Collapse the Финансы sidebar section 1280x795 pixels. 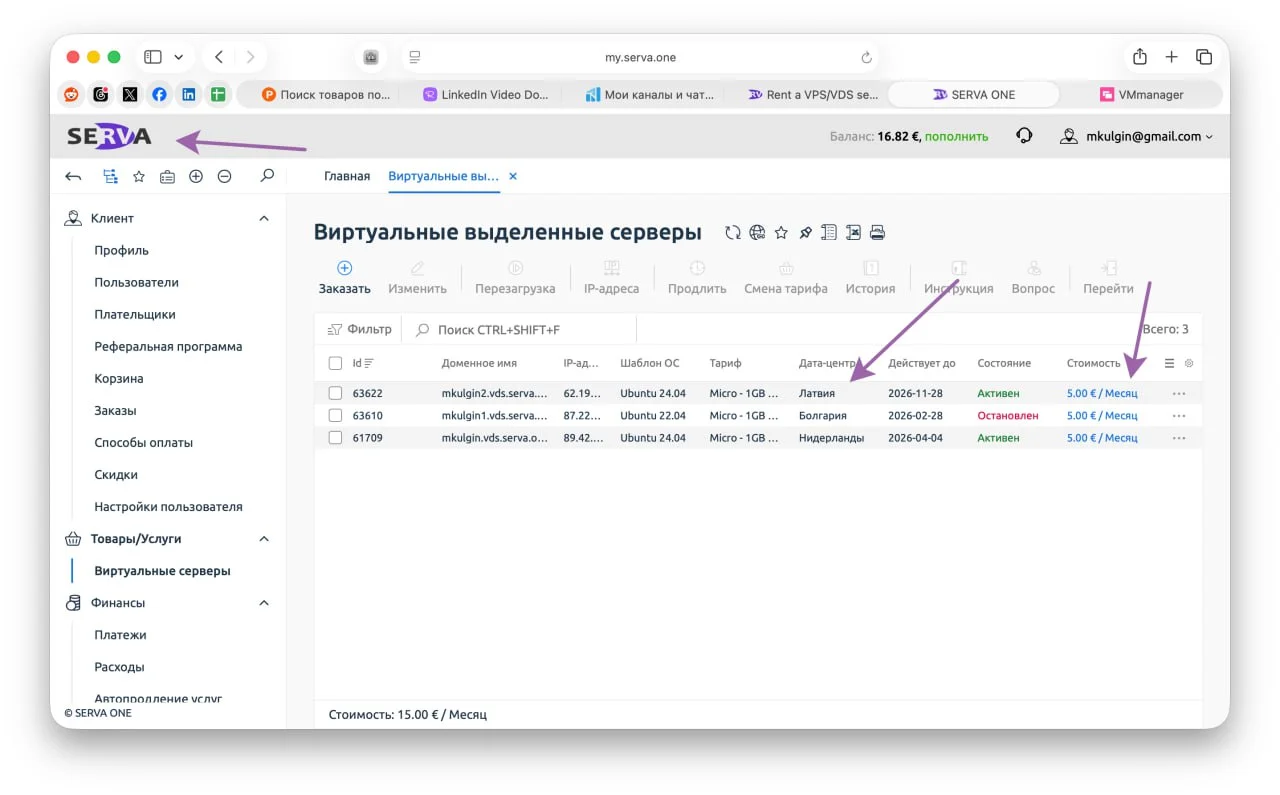pyautogui.click(x=264, y=603)
